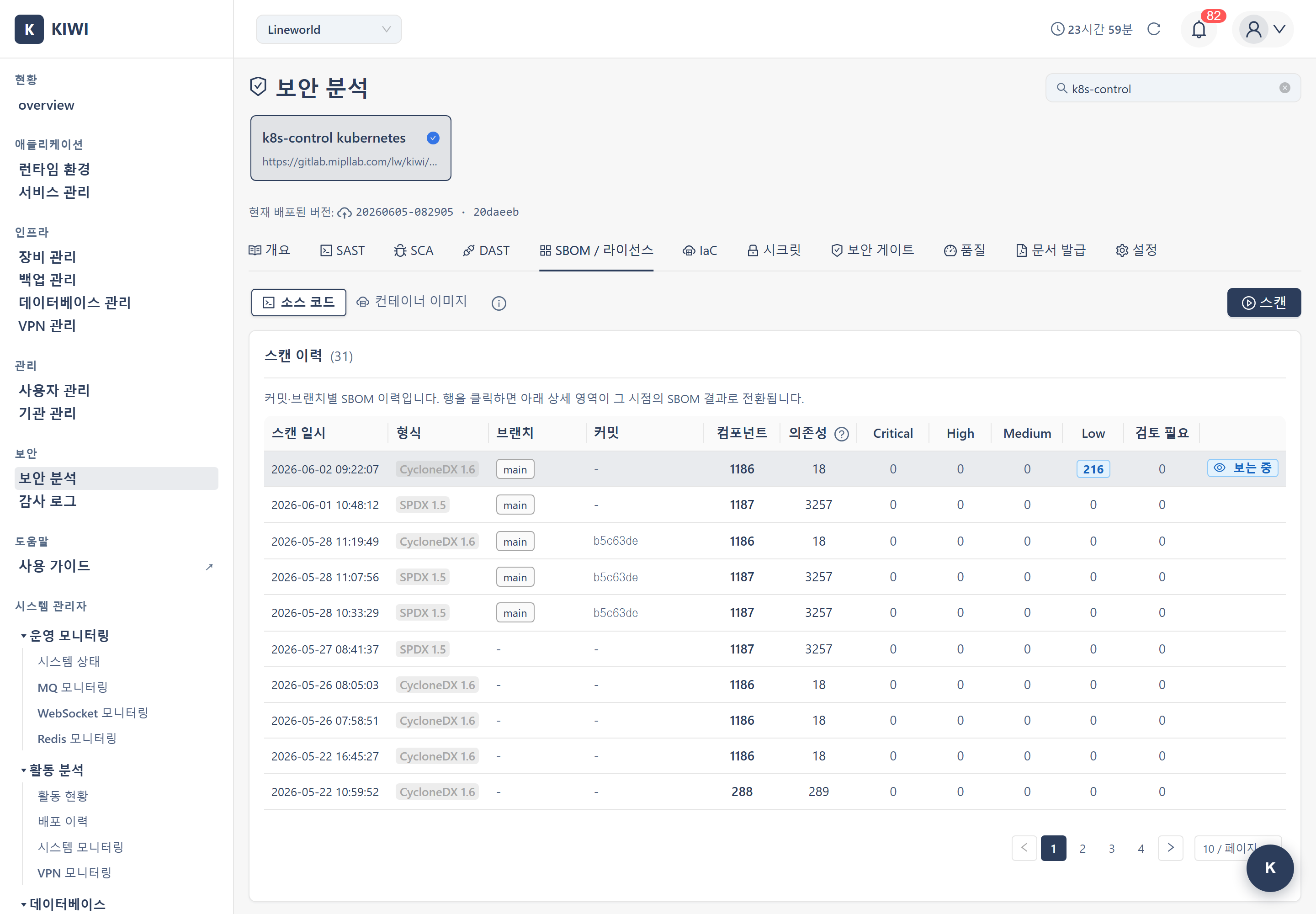
Task: Click the deployed version cloud icon
Action: 344,213
